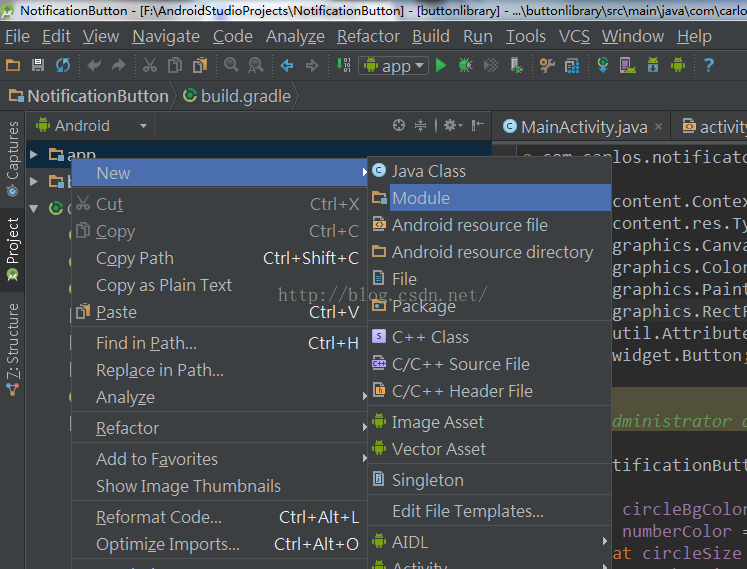Click the Paste clipboard toolbar icon
The height and width of the screenshot is (569, 747).
(x=200, y=65)
